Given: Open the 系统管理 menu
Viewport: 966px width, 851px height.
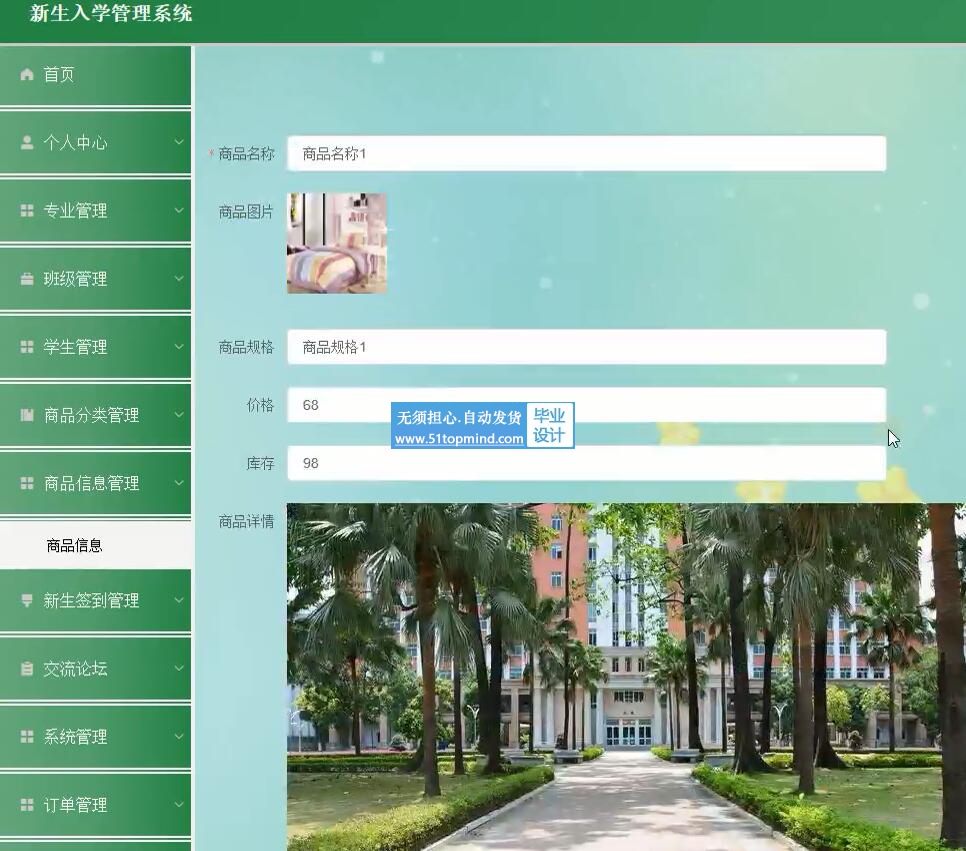Looking at the screenshot, I should click(x=95, y=736).
